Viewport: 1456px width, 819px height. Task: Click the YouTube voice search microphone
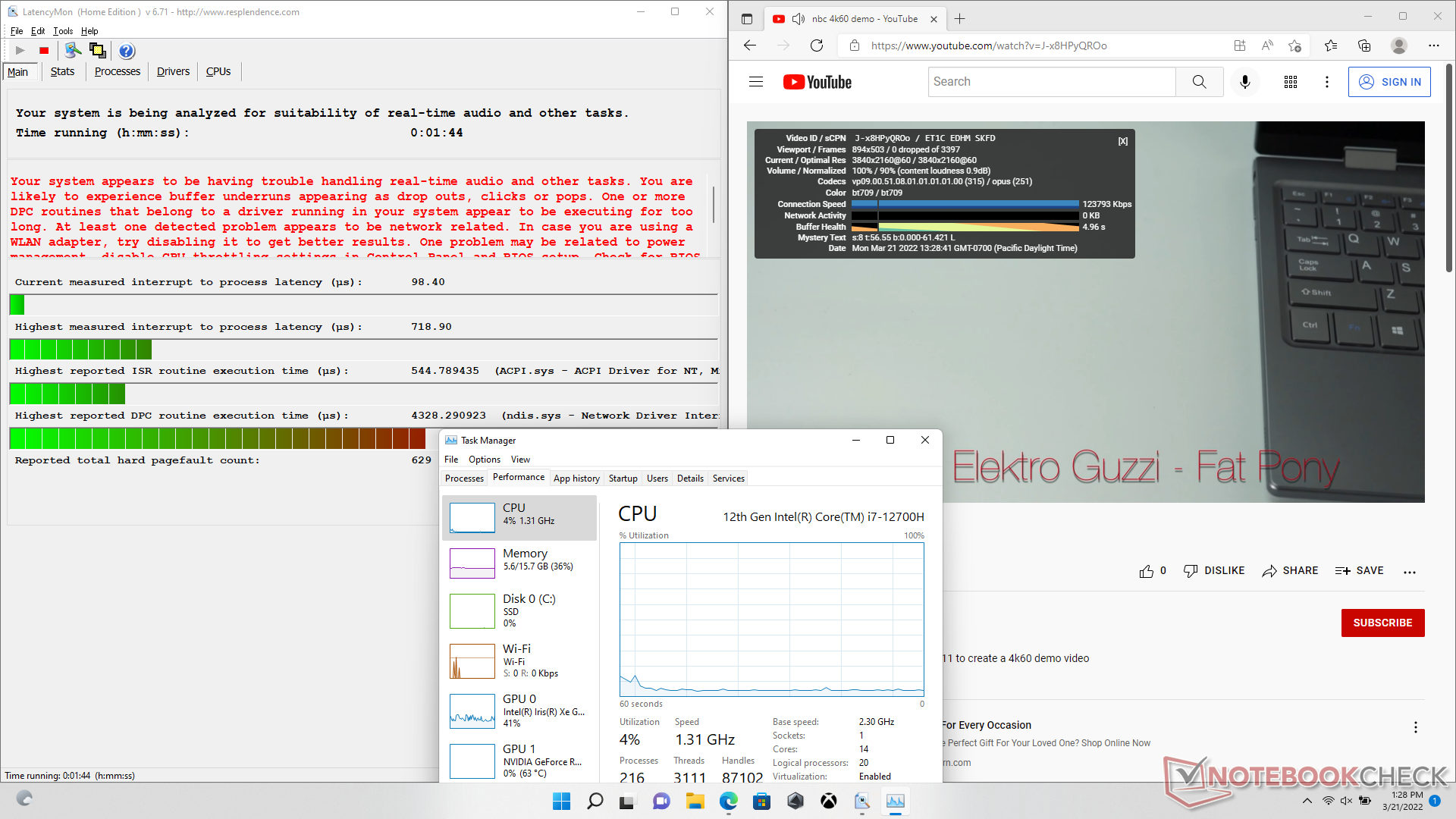point(1244,82)
